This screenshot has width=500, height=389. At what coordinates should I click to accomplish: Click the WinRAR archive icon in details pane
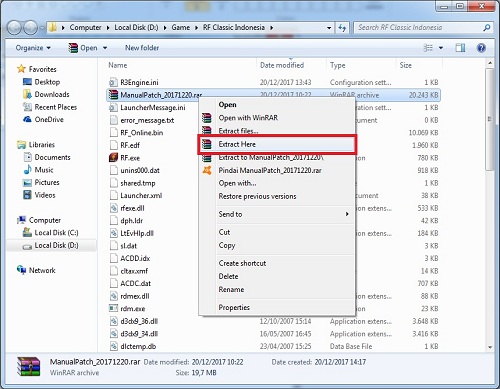point(29,367)
